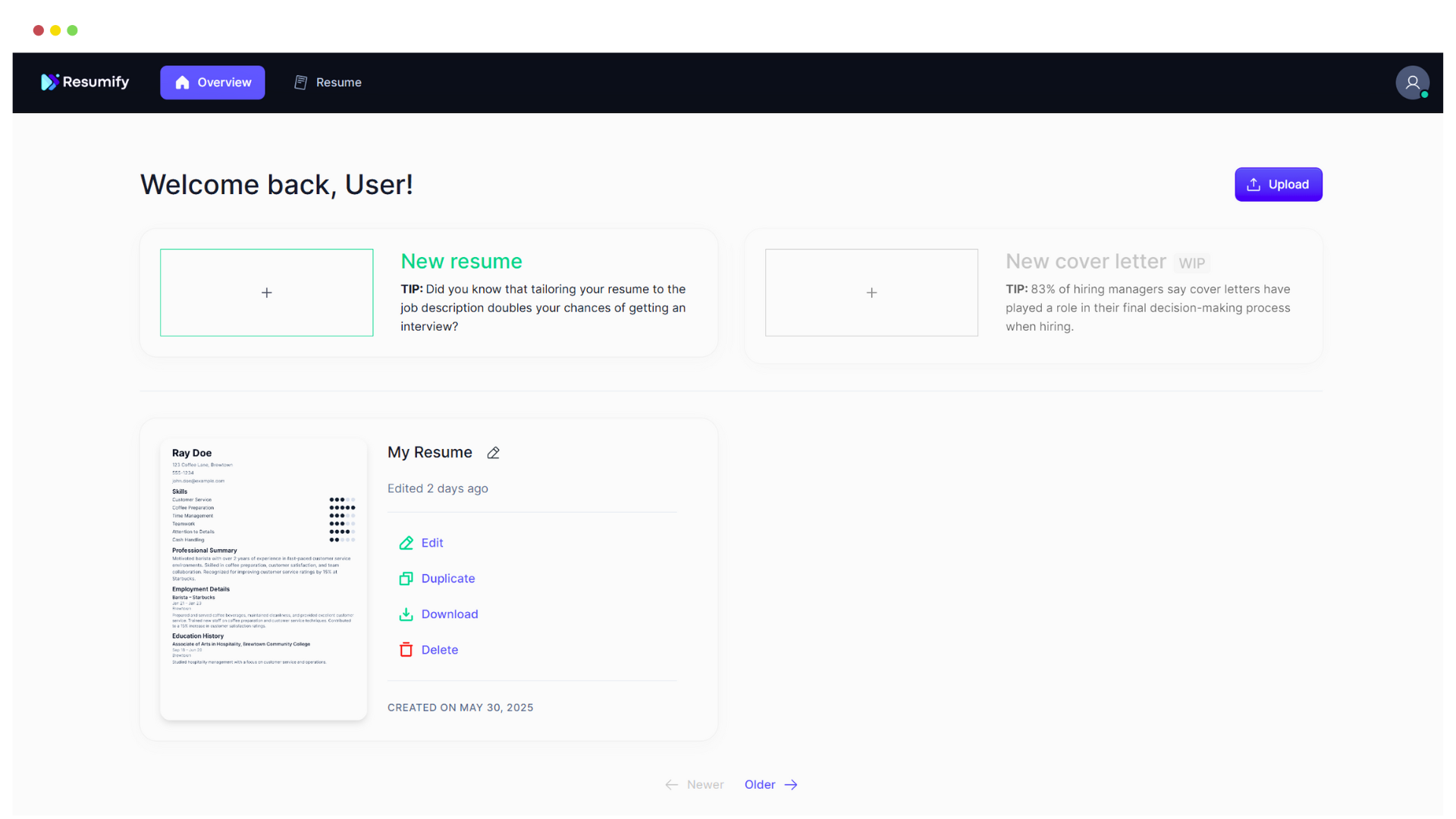Click the resume document icon in navbar
Image resolution: width=1456 pixels, height=819 pixels.
pos(300,82)
